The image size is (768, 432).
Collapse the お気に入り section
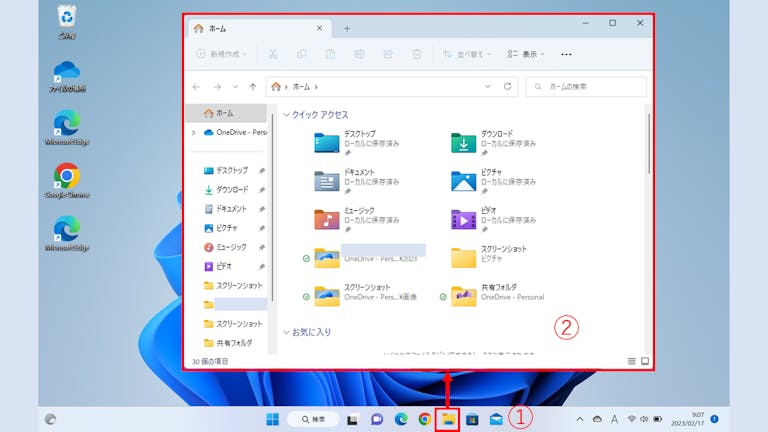click(x=286, y=333)
